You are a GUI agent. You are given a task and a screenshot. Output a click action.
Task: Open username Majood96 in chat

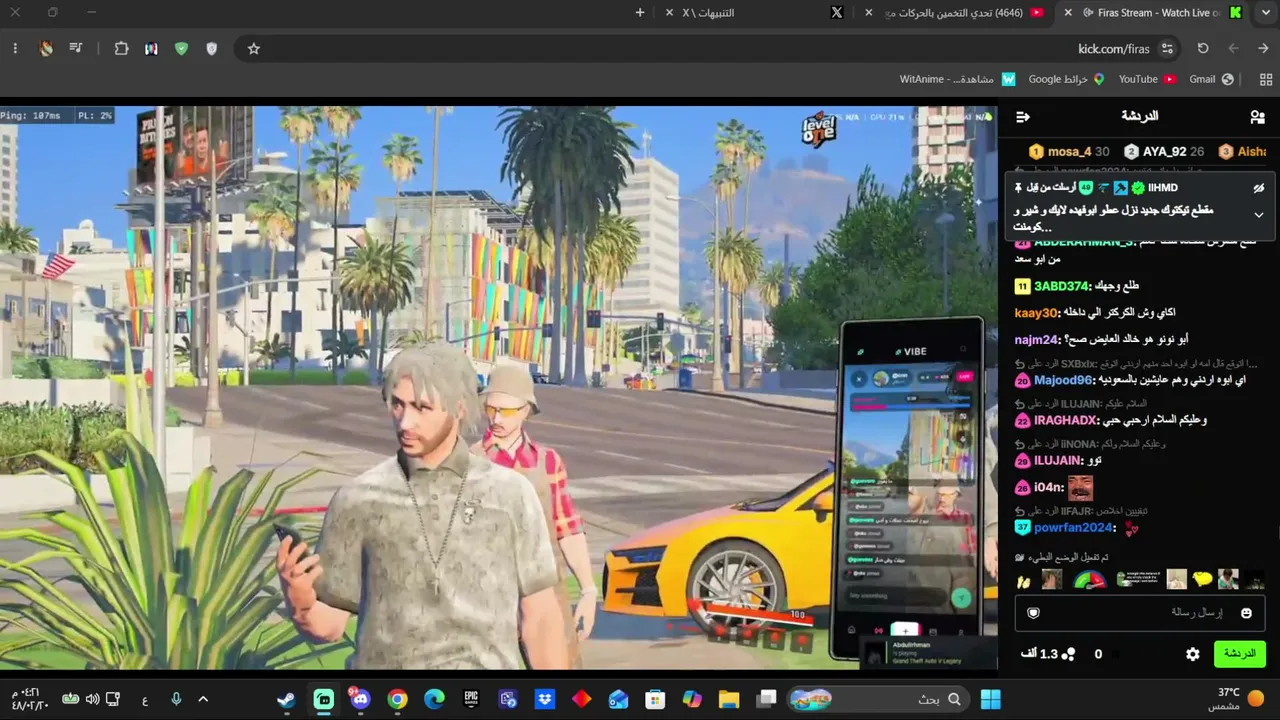(1064, 381)
